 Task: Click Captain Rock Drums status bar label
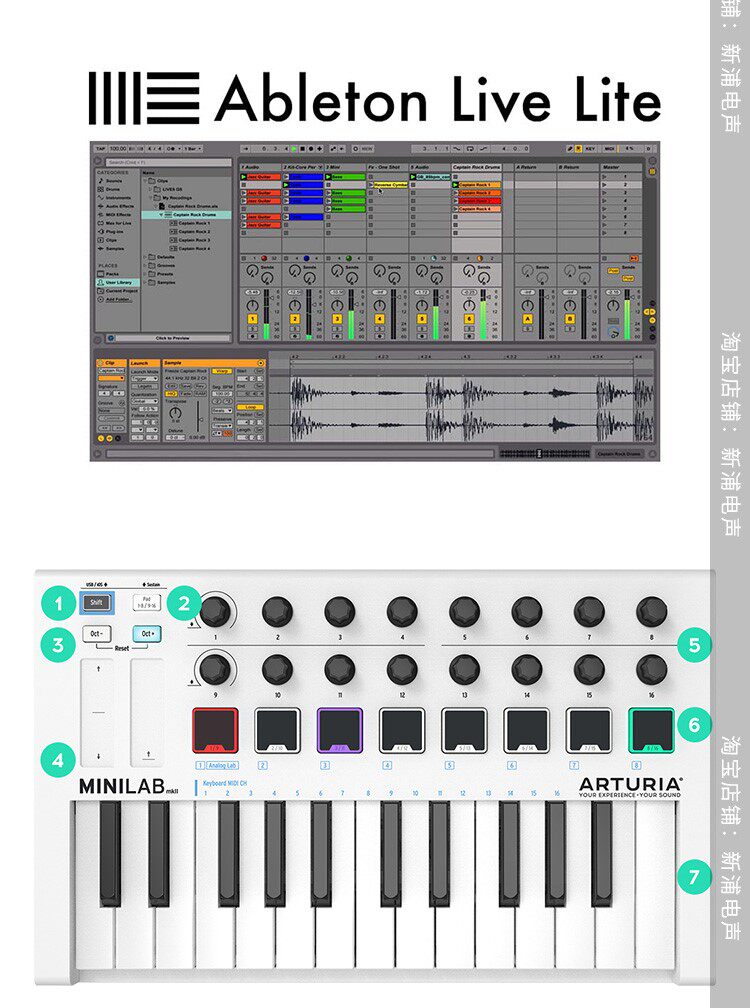tap(619, 453)
